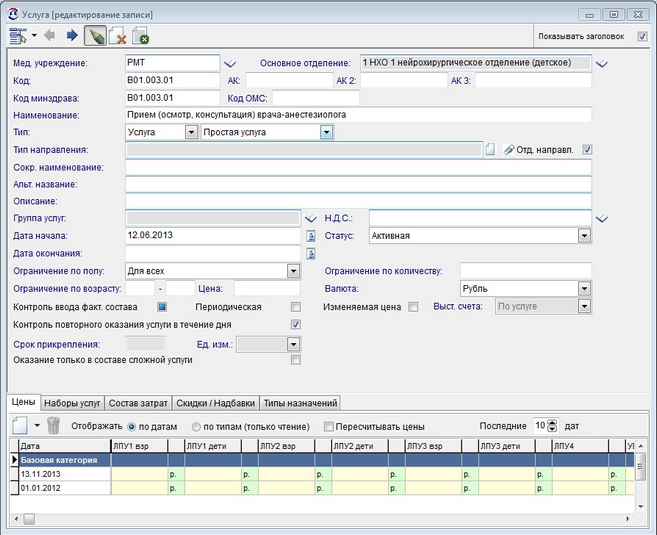Image resolution: width=657 pixels, height=535 pixels.
Task: Click the new price document icon
Action: pyautogui.click(x=20, y=426)
